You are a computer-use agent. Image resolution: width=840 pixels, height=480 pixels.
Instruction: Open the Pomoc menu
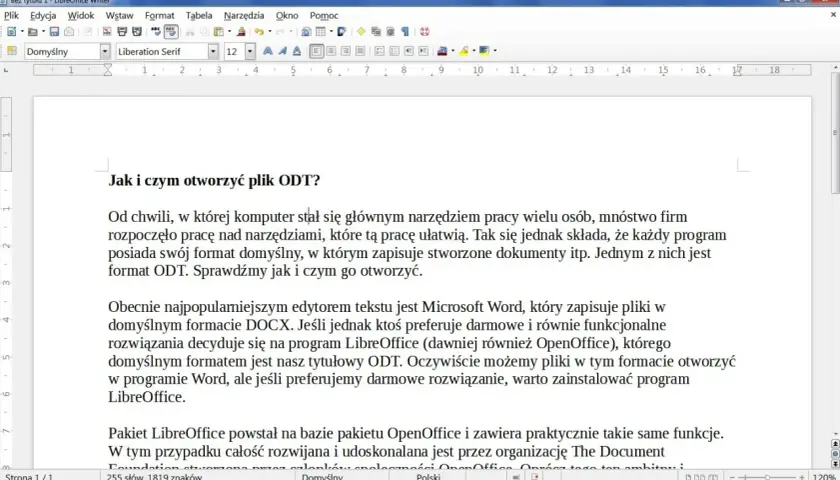pos(324,16)
